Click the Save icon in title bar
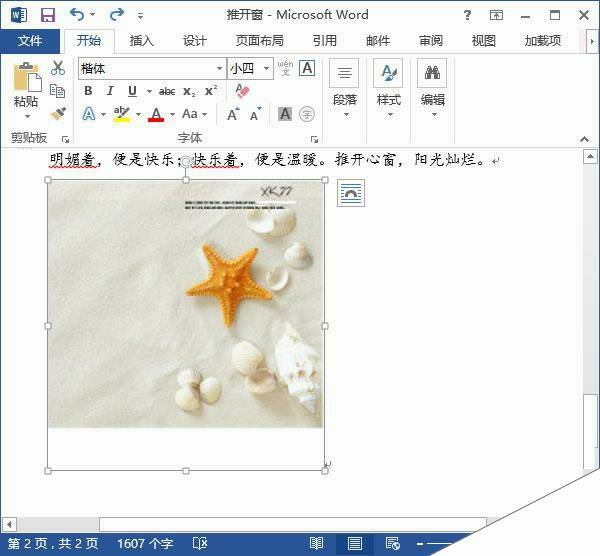The width and height of the screenshot is (600, 556). 47,15
